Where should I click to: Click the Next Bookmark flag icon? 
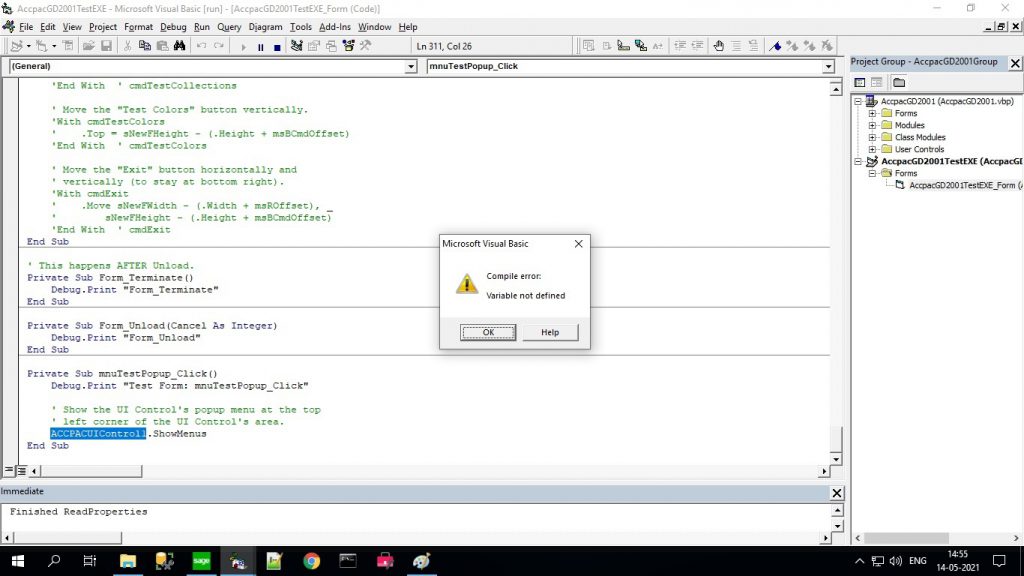coord(792,46)
